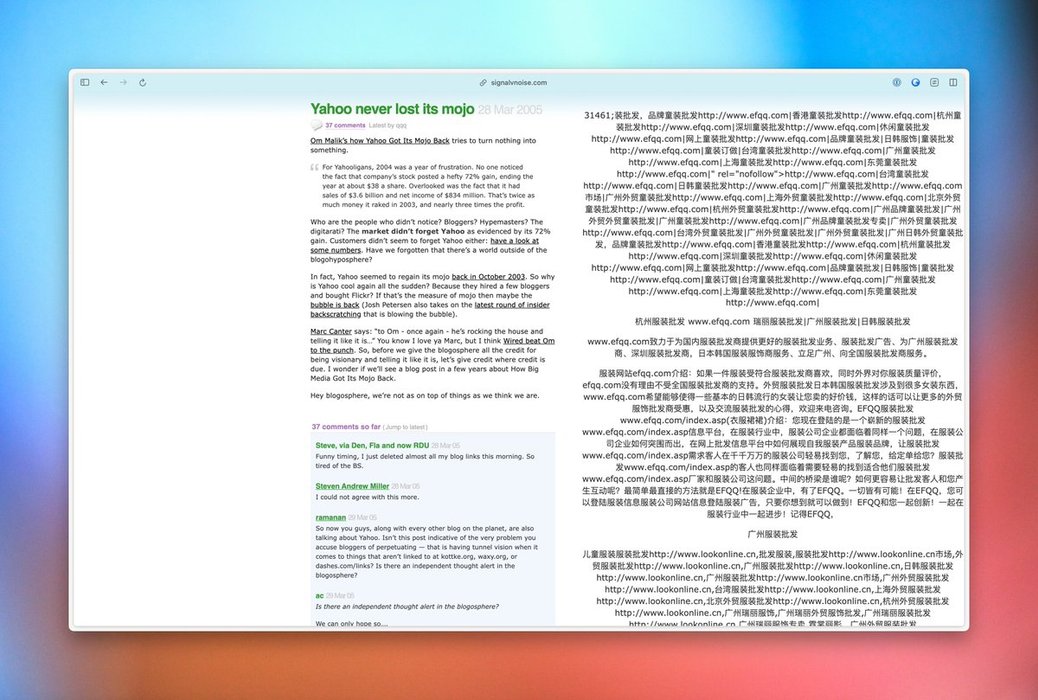Open the 'bubble is back' link
This screenshot has height=700, width=1038.
coord(335,305)
